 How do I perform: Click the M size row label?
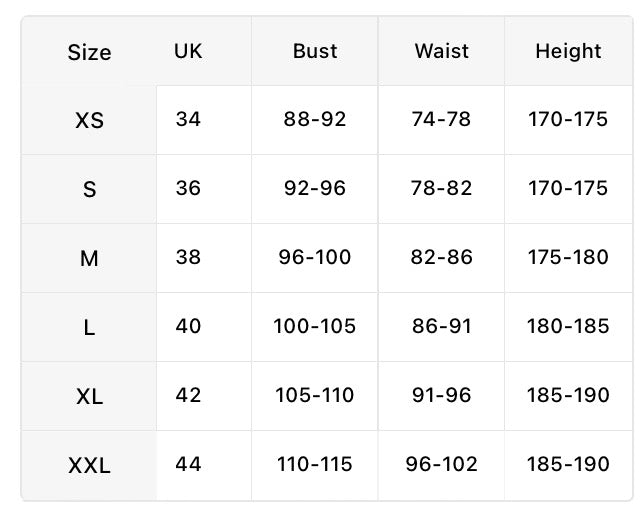pyautogui.click(x=89, y=258)
